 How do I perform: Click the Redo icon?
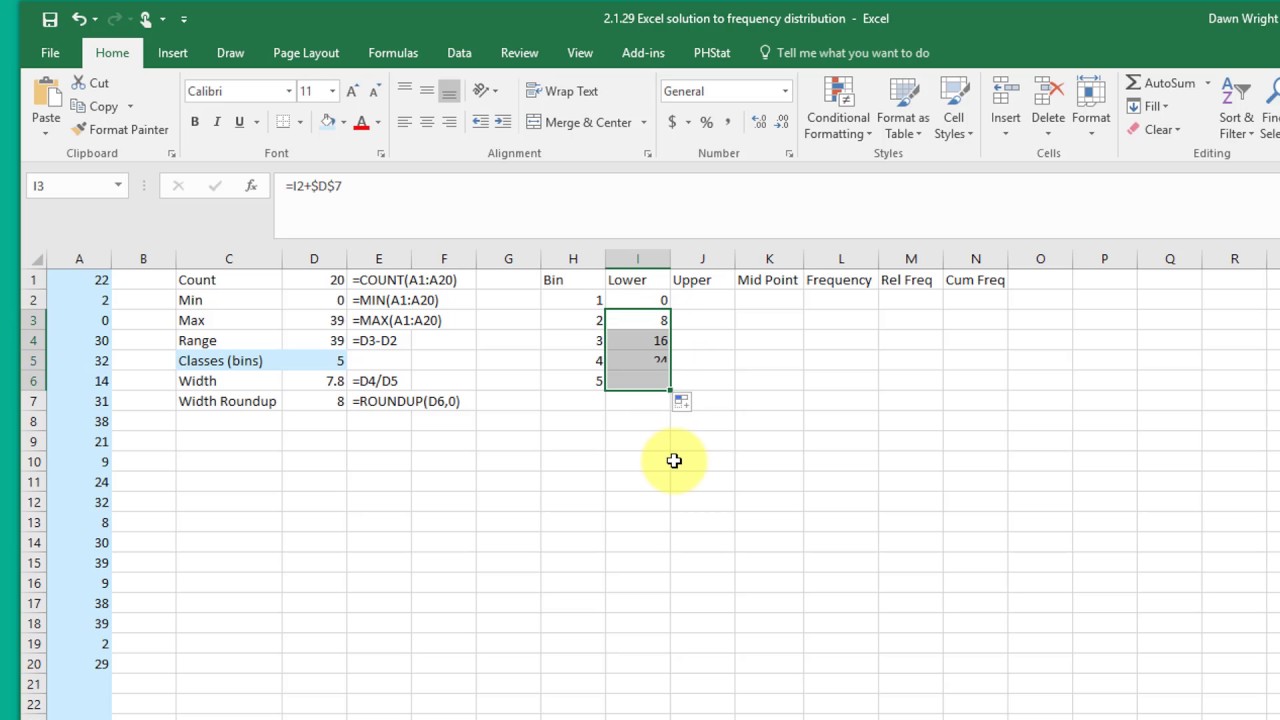point(113,19)
